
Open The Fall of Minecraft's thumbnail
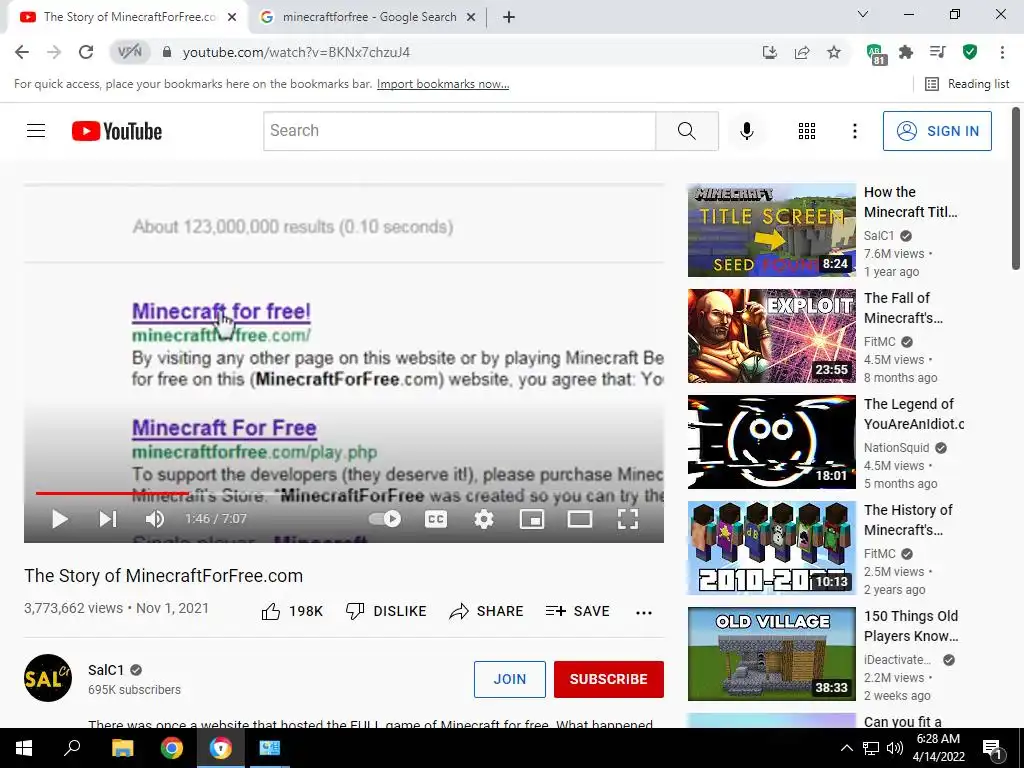[771, 336]
